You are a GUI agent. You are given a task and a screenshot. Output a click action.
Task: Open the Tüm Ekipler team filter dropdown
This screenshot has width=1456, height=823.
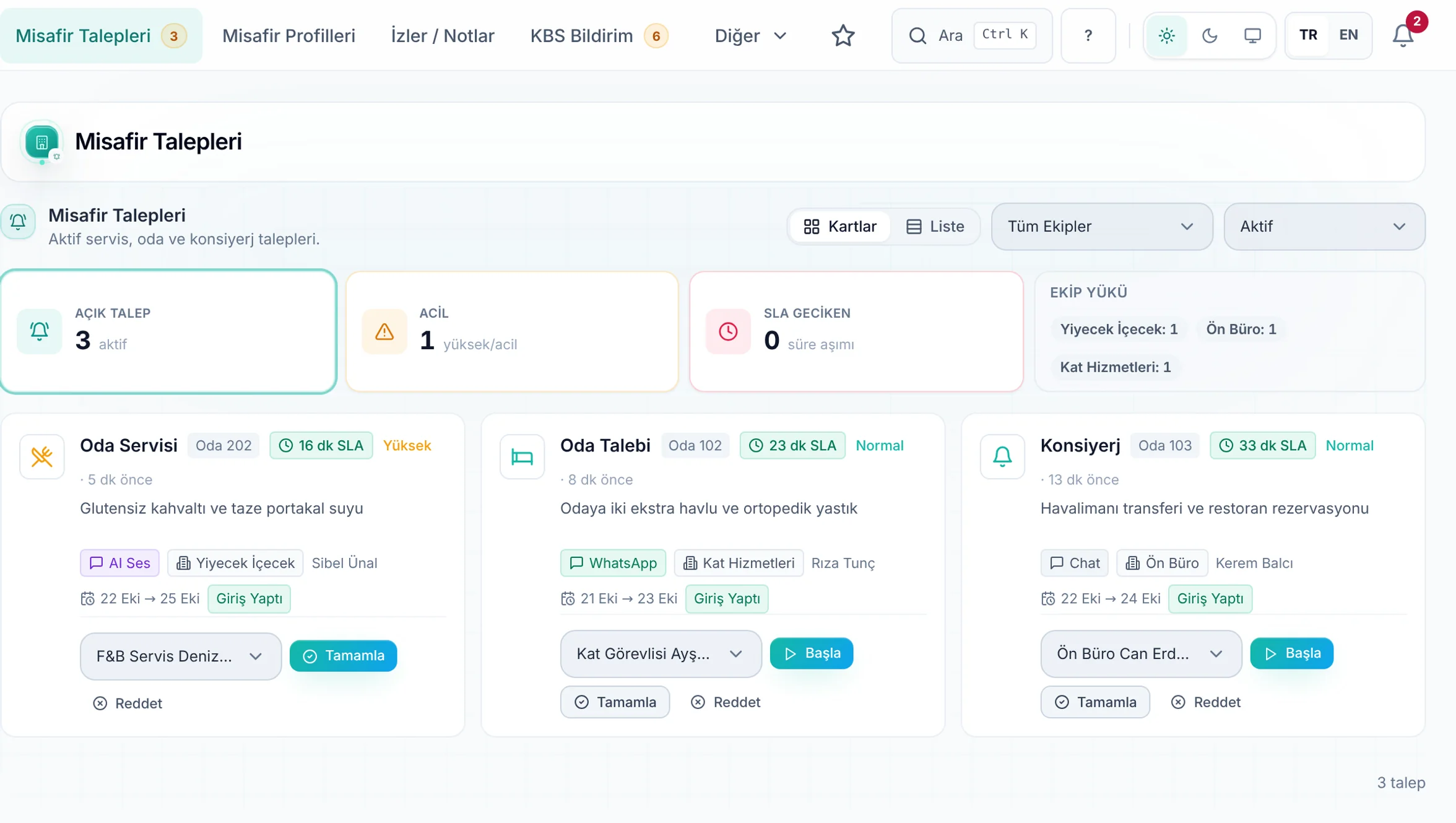1102,227
